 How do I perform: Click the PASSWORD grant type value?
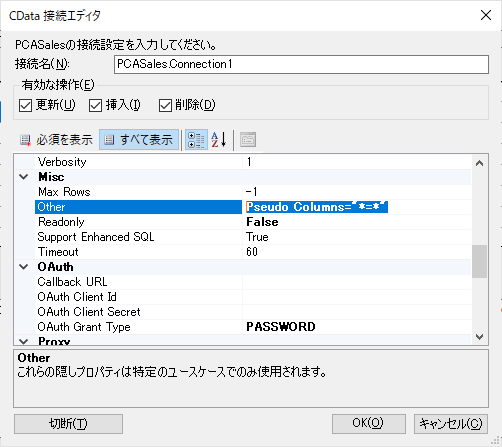(281, 327)
